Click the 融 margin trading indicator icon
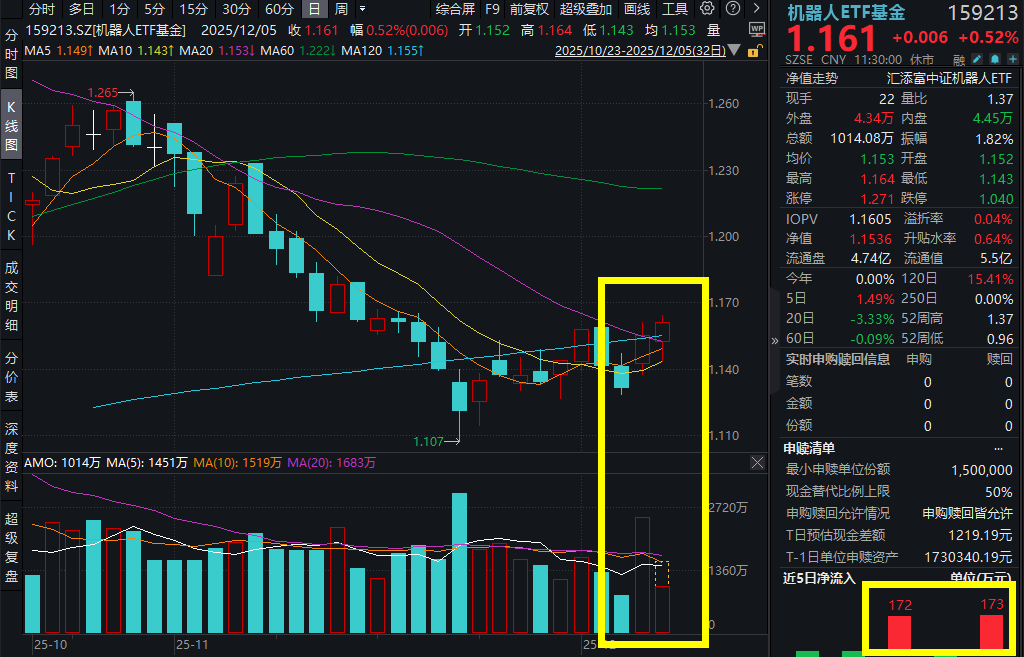Image resolution: width=1024 pixels, height=657 pixels. pyautogui.click(x=959, y=60)
